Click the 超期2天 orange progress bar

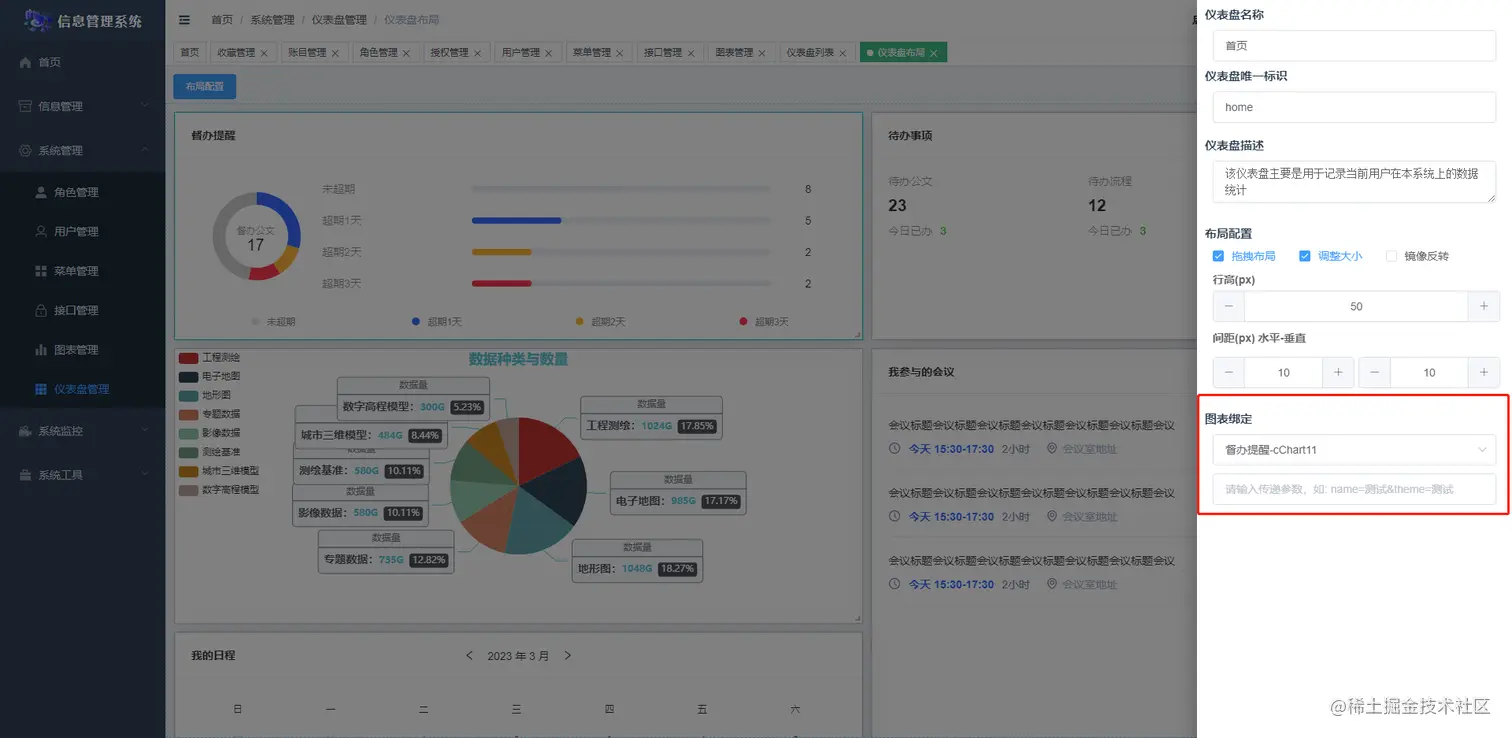[x=501, y=252]
